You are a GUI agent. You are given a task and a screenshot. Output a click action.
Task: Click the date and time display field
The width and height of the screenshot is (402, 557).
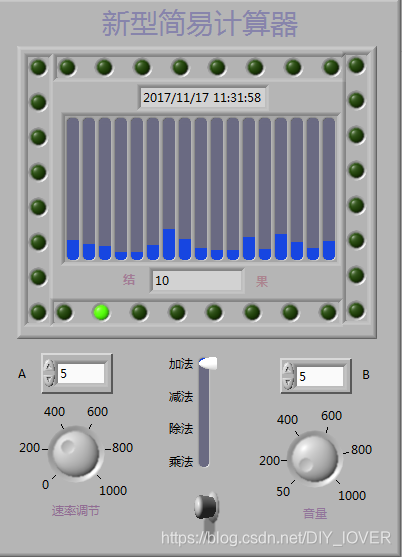pos(202,97)
